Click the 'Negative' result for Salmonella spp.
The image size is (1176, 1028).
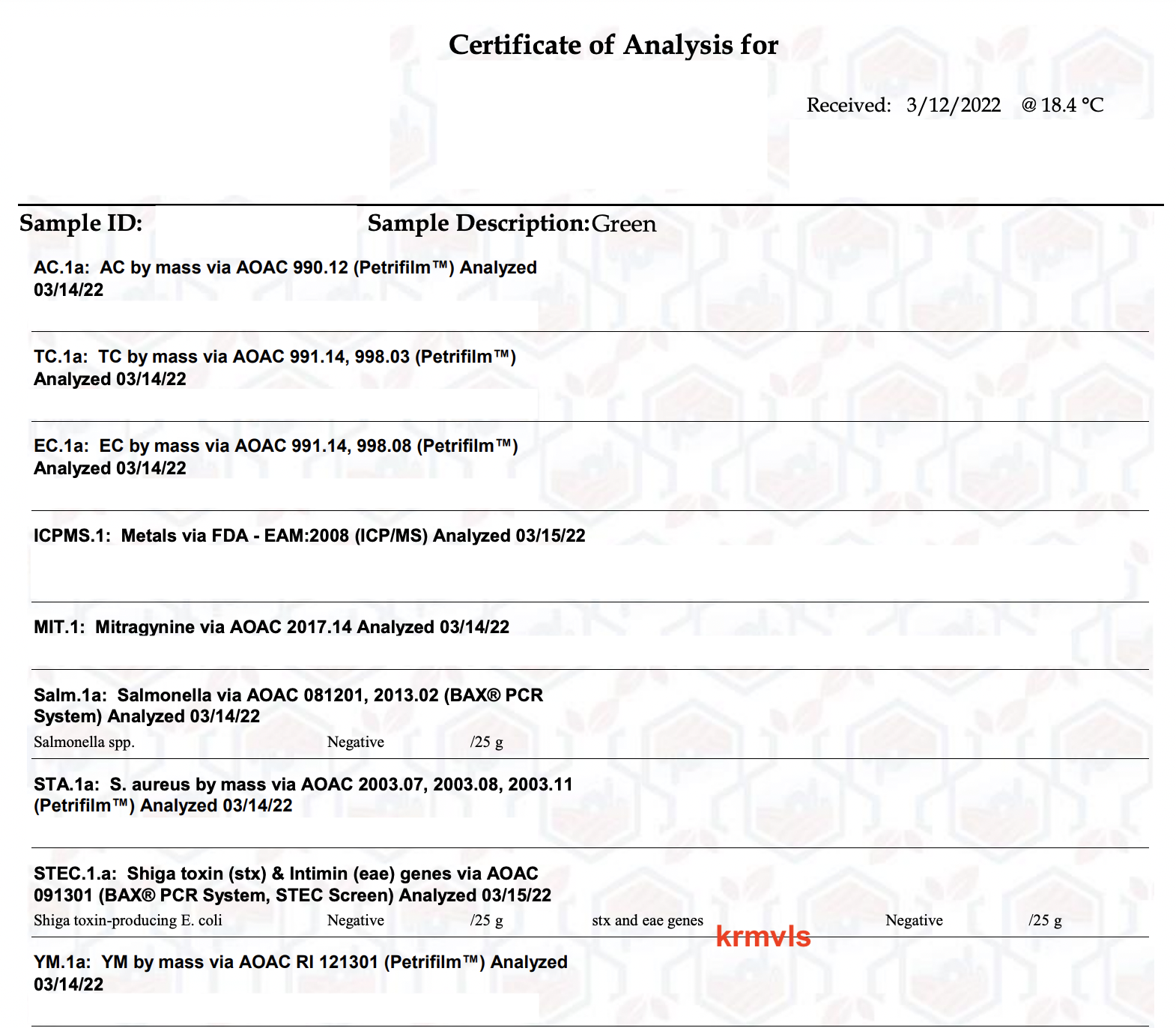[356, 742]
